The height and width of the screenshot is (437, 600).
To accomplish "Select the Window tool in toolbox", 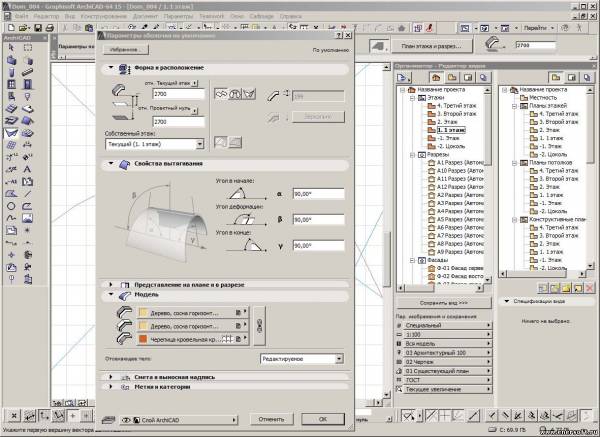I will pos(11,84).
